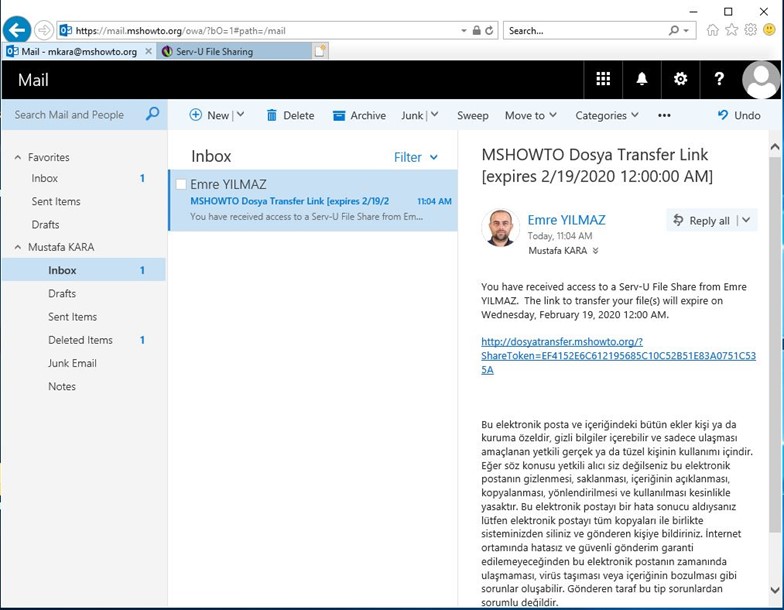The height and width of the screenshot is (610, 784).
Task: Open the Move to dropdown
Action: point(530,116)
